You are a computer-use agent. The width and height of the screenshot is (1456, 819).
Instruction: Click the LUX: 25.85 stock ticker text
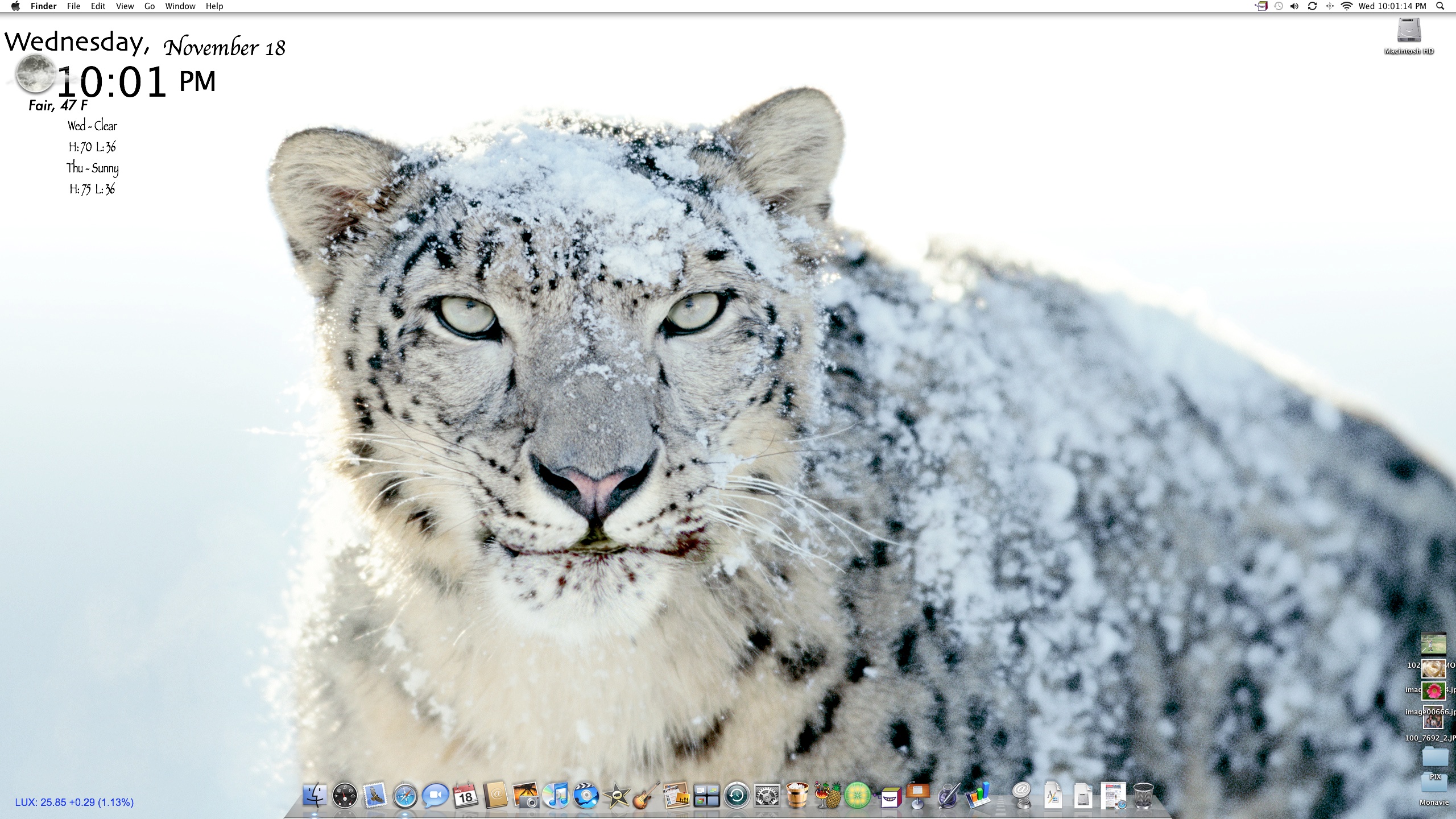coord(74,802)
